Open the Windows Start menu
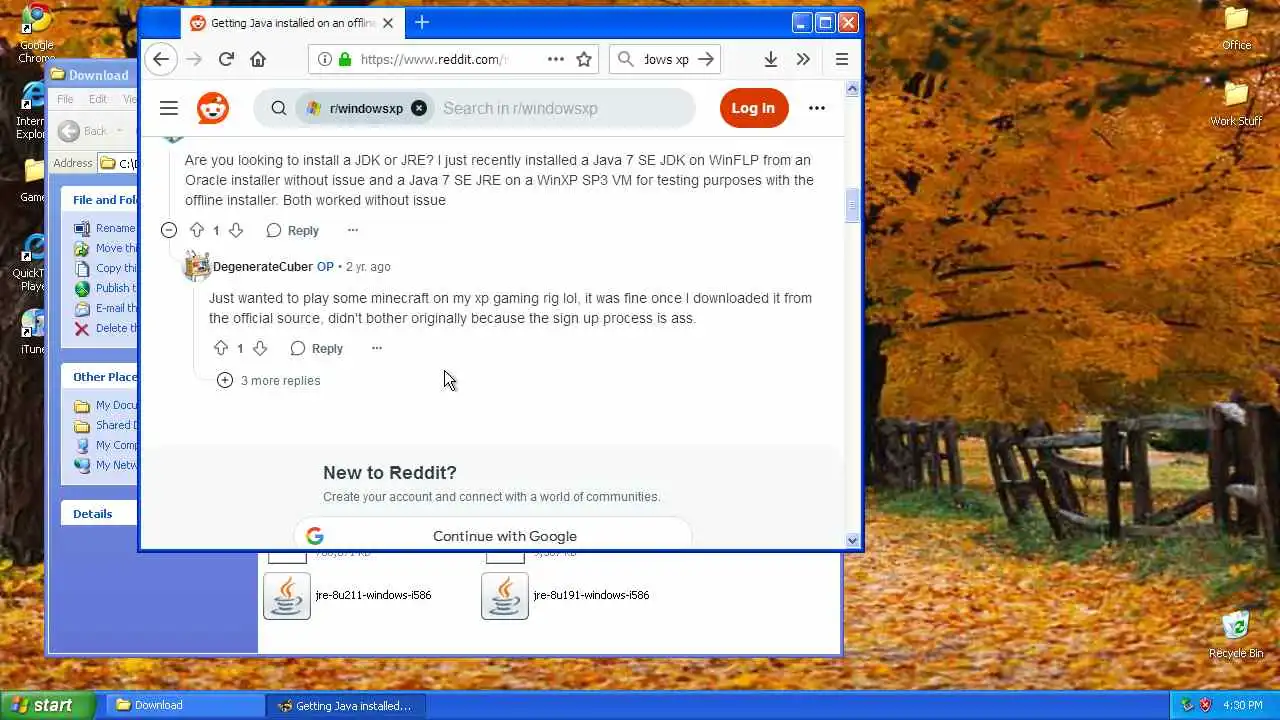Screen dimensions: 1280x720 click(47, 705)
